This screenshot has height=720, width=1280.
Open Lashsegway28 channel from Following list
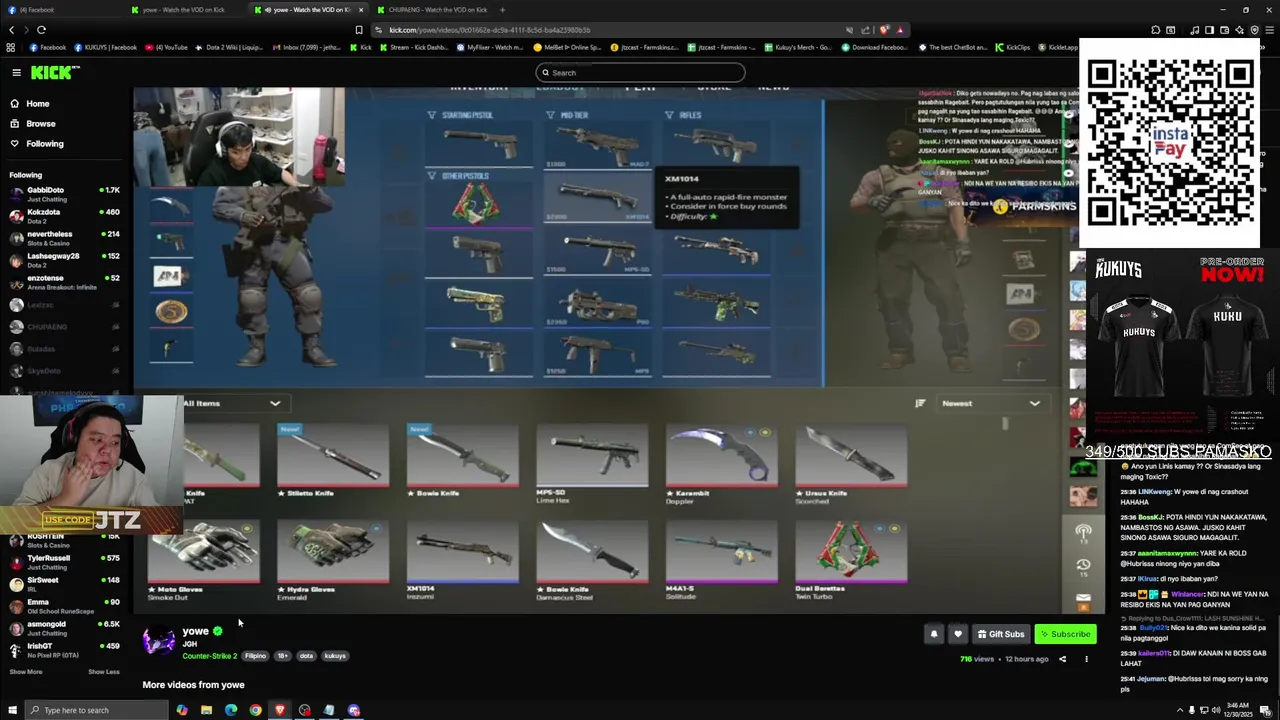point(64,260)
